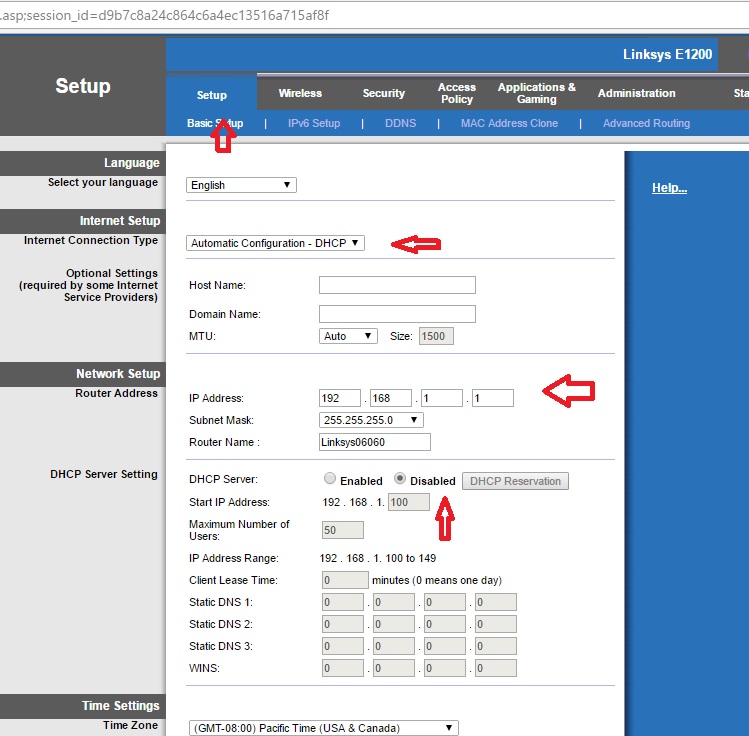Go to the DDNS sub-tab
This screenshot has width=749, height=736.
click(400, 123)
